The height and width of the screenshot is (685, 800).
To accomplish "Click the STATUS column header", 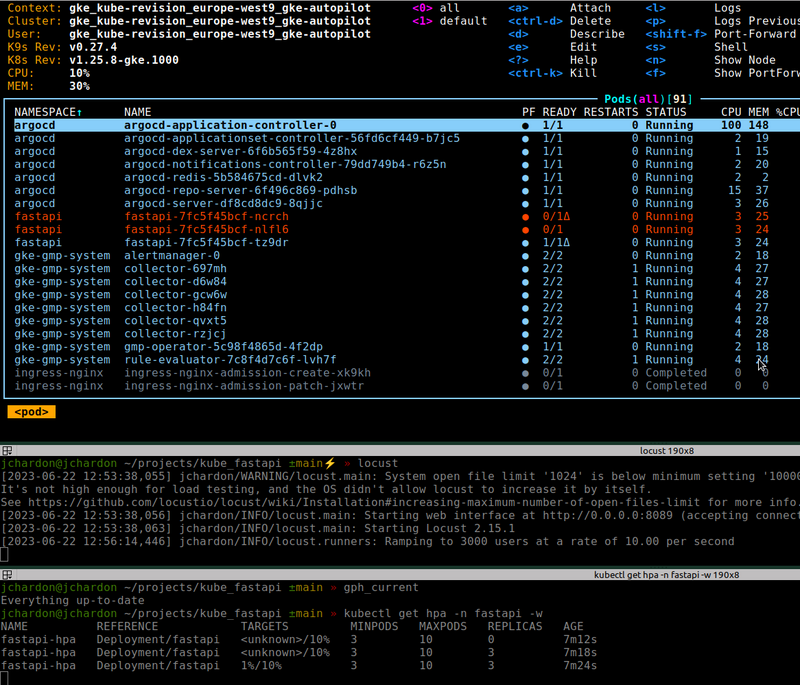I will coord(665,112).
